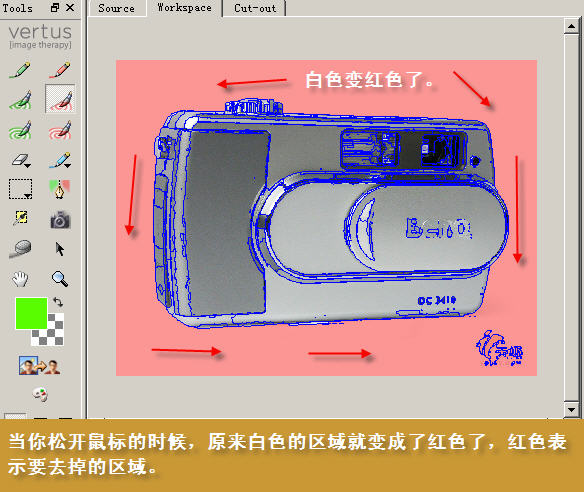Undock the Tools panel
This screenshot has width=584, height=492.
click(x=55, y=7)
